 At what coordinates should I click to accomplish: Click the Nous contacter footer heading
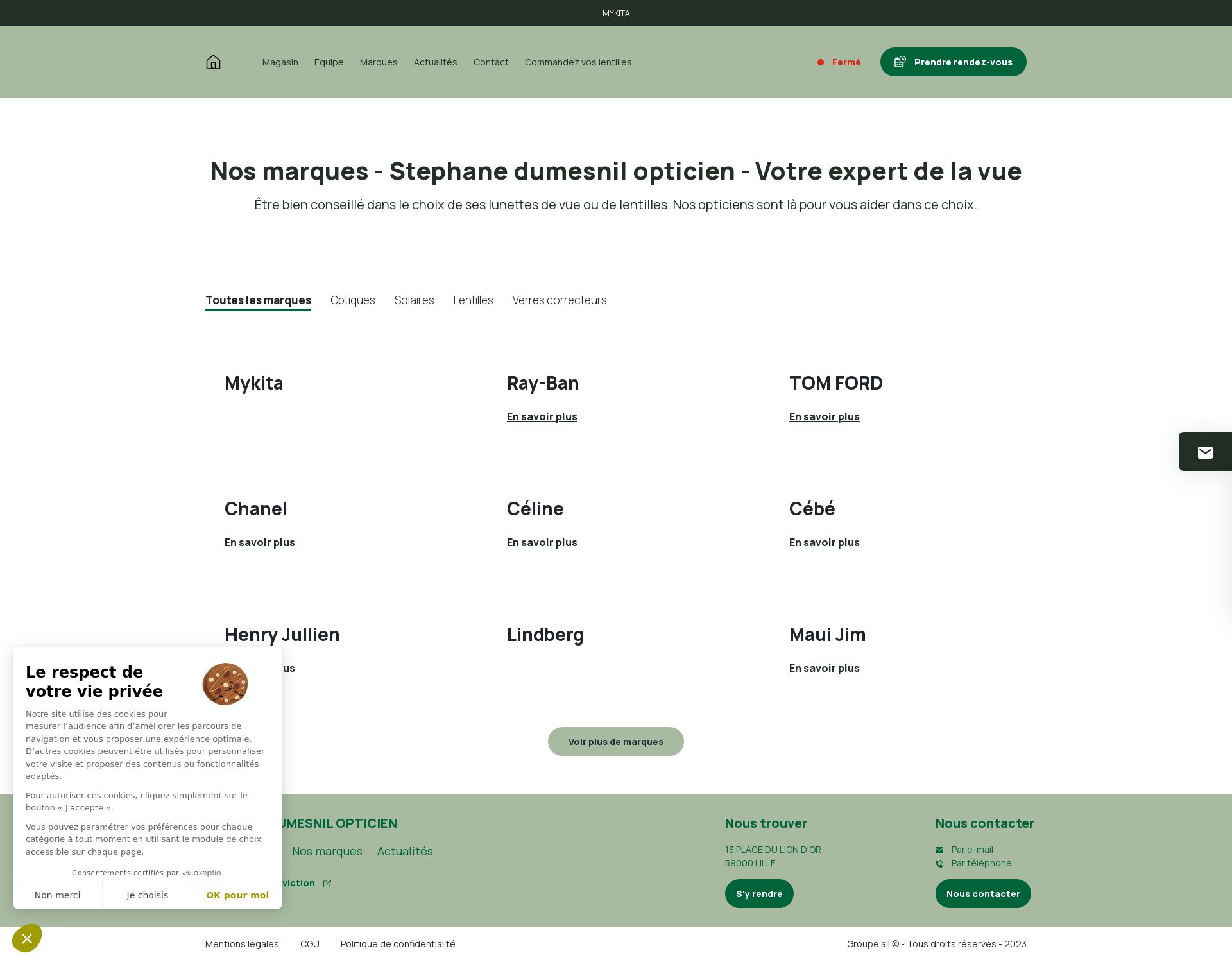[x=985, y=823]
